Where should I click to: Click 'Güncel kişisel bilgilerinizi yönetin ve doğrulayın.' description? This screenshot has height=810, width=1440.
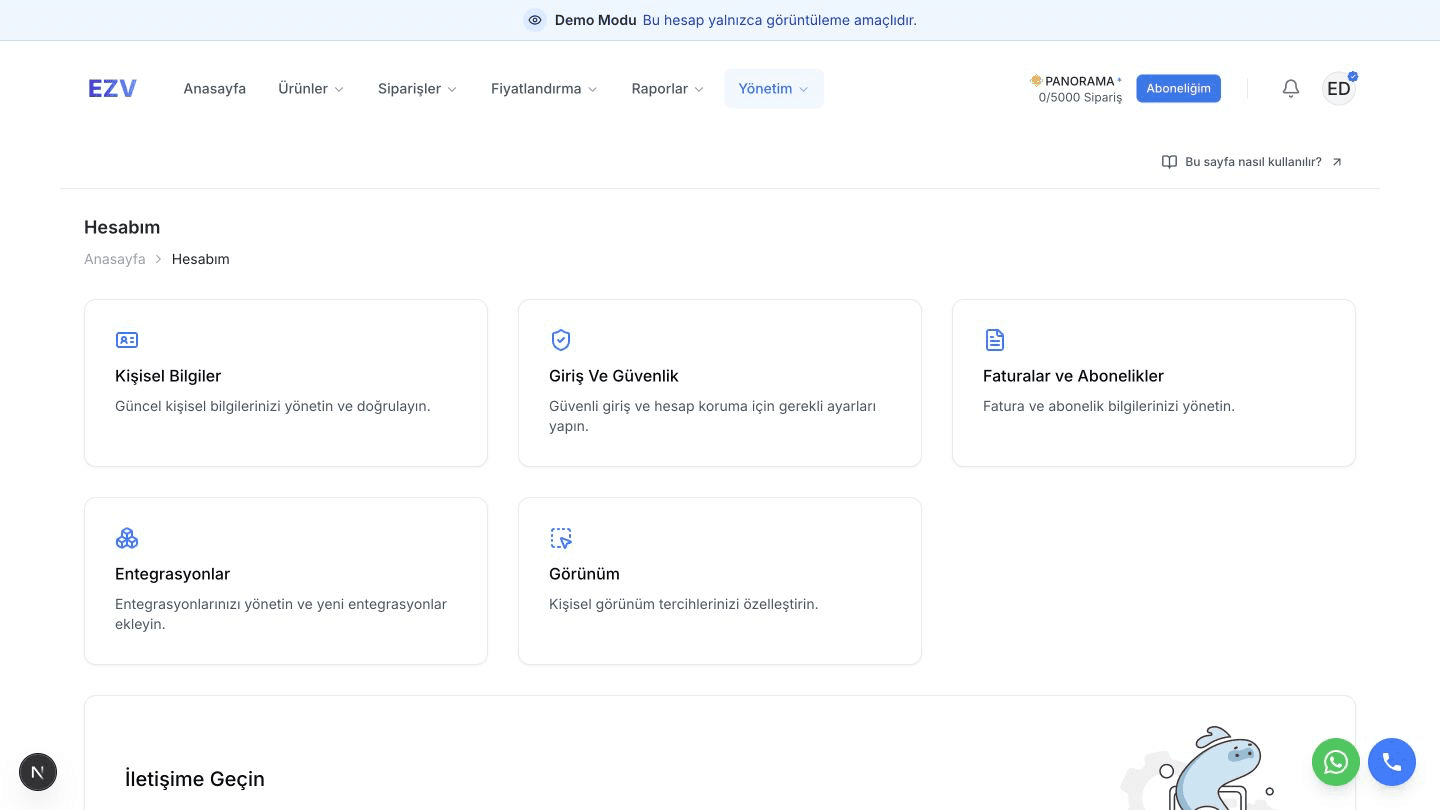click(273, 406)
